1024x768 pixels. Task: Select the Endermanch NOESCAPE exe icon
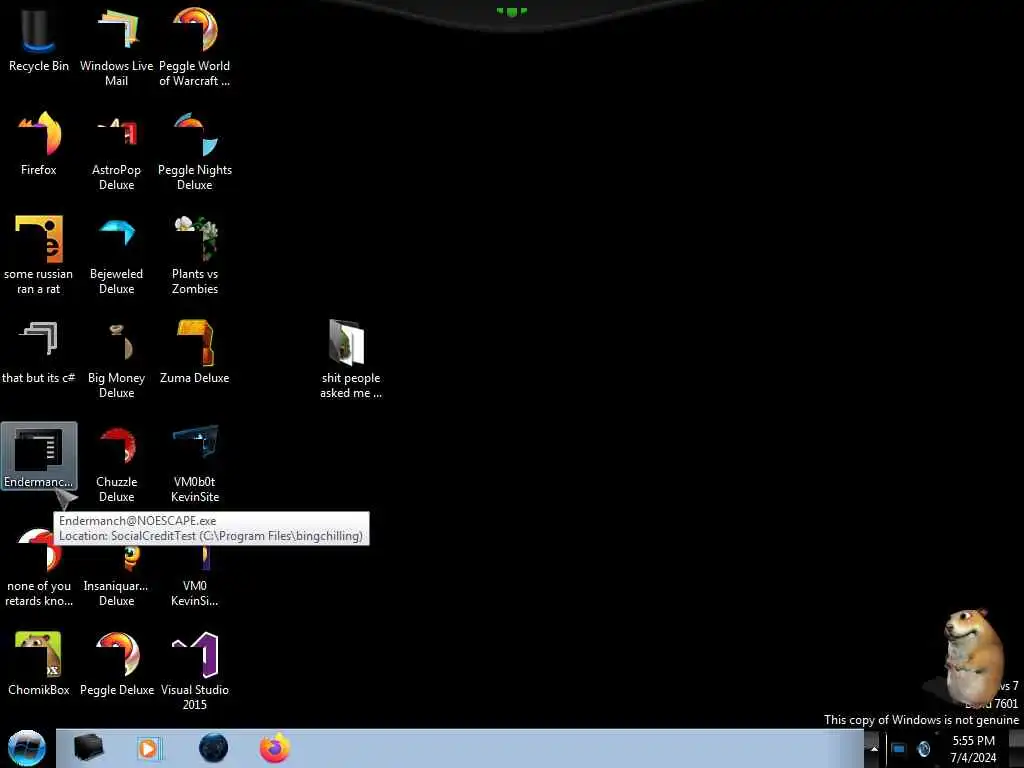pos(39,456)
